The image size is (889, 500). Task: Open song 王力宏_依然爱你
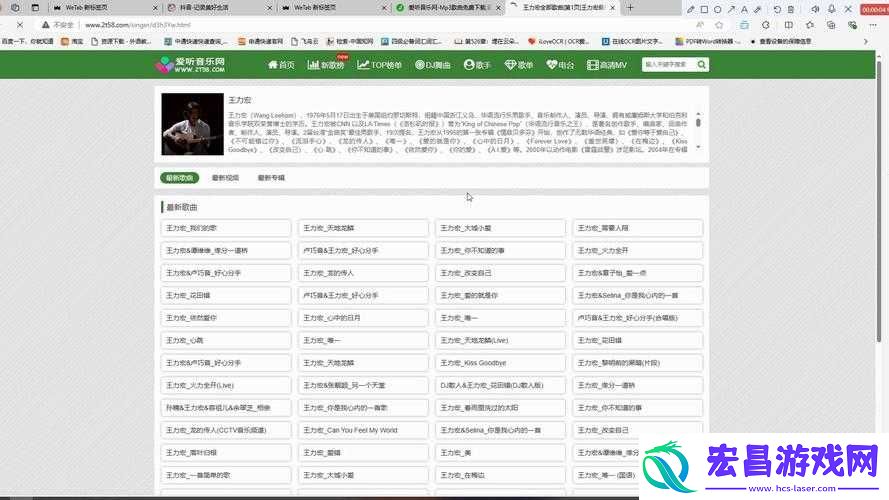pyautogui.click(x=226, y=318)
